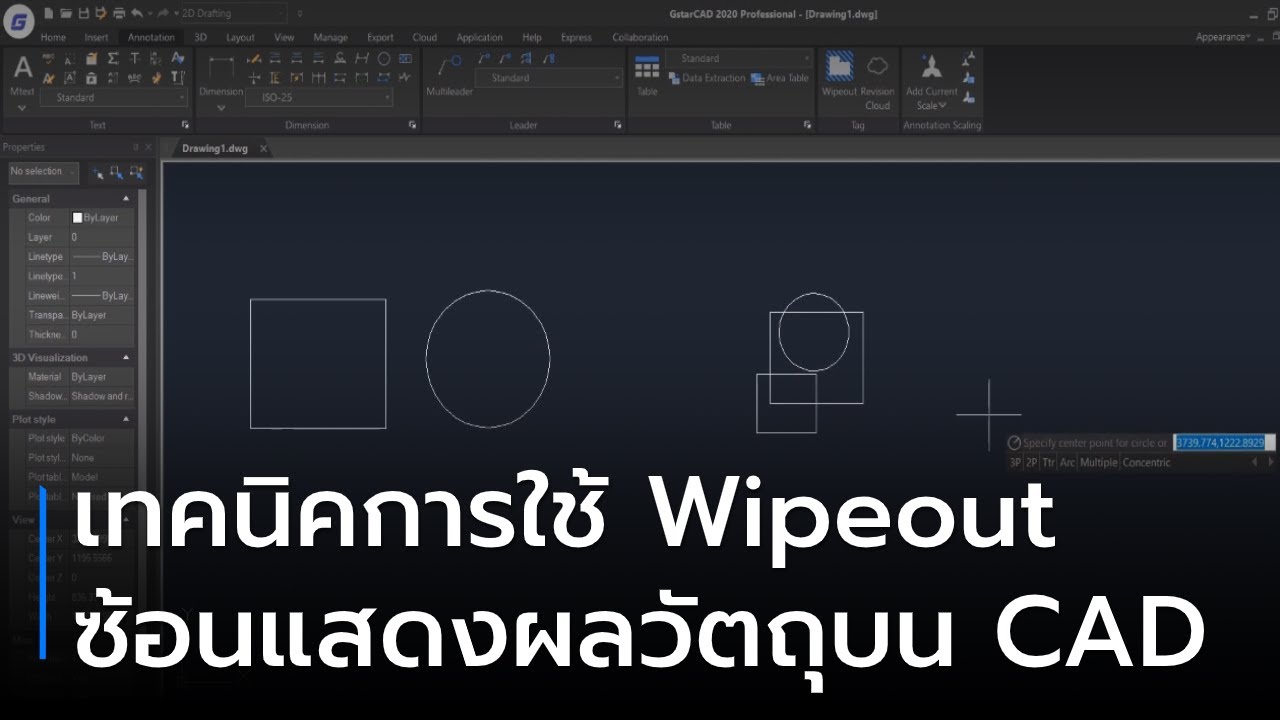The height and width of the screenshot is (720, 1280).
Task: Click the New file icon in quick access toolbar
Action: [x=51, y=13]
